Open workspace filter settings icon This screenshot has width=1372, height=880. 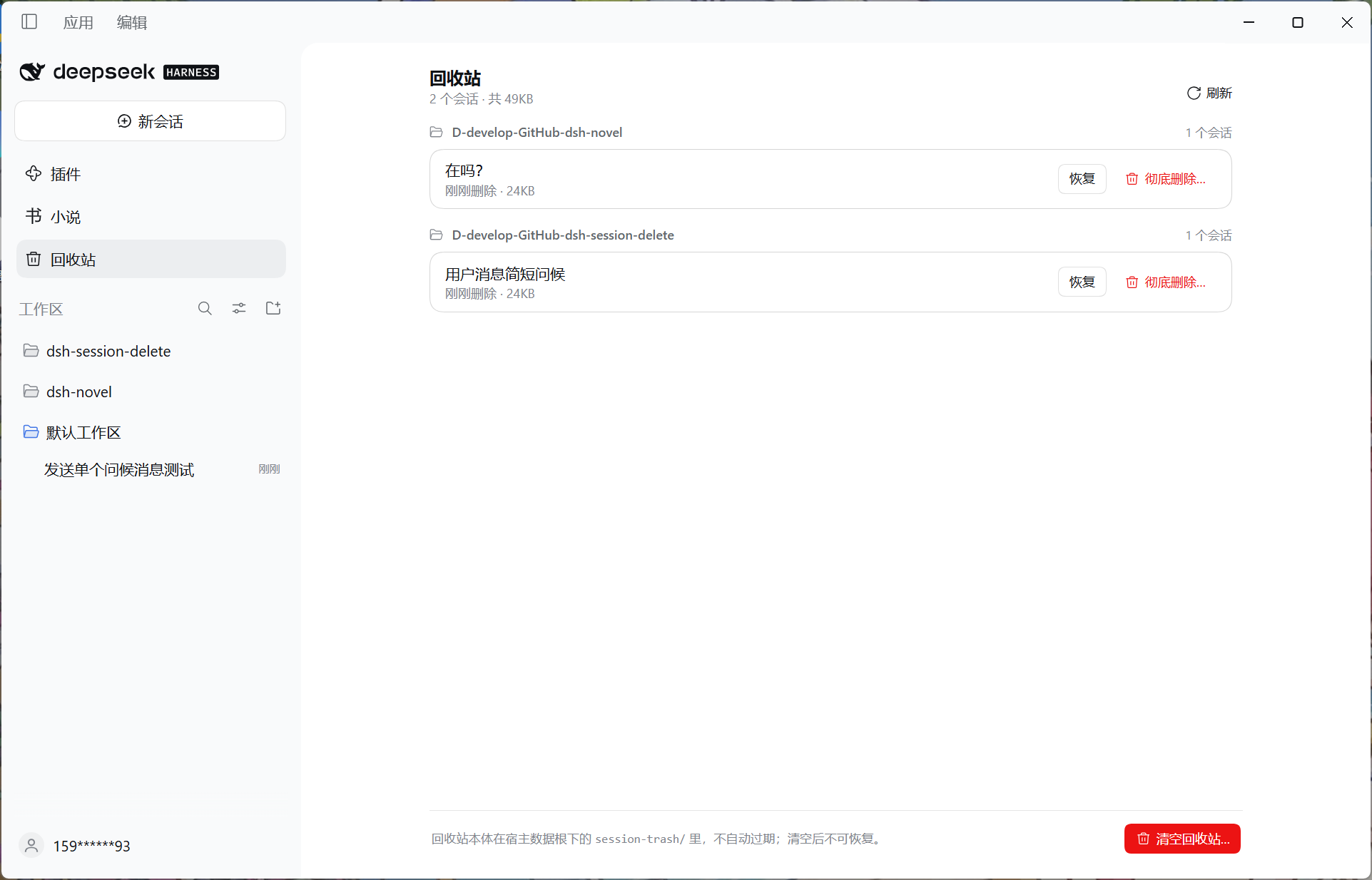click(x=239, y=308)
